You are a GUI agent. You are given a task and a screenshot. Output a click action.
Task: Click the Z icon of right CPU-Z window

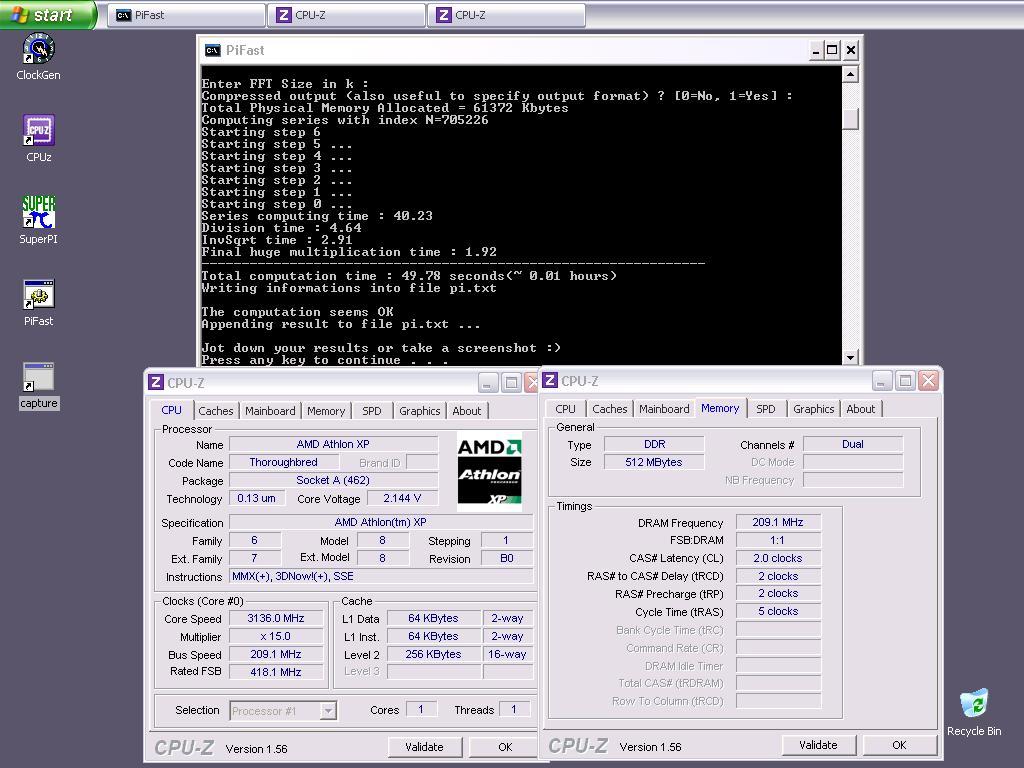click(550, 380)
